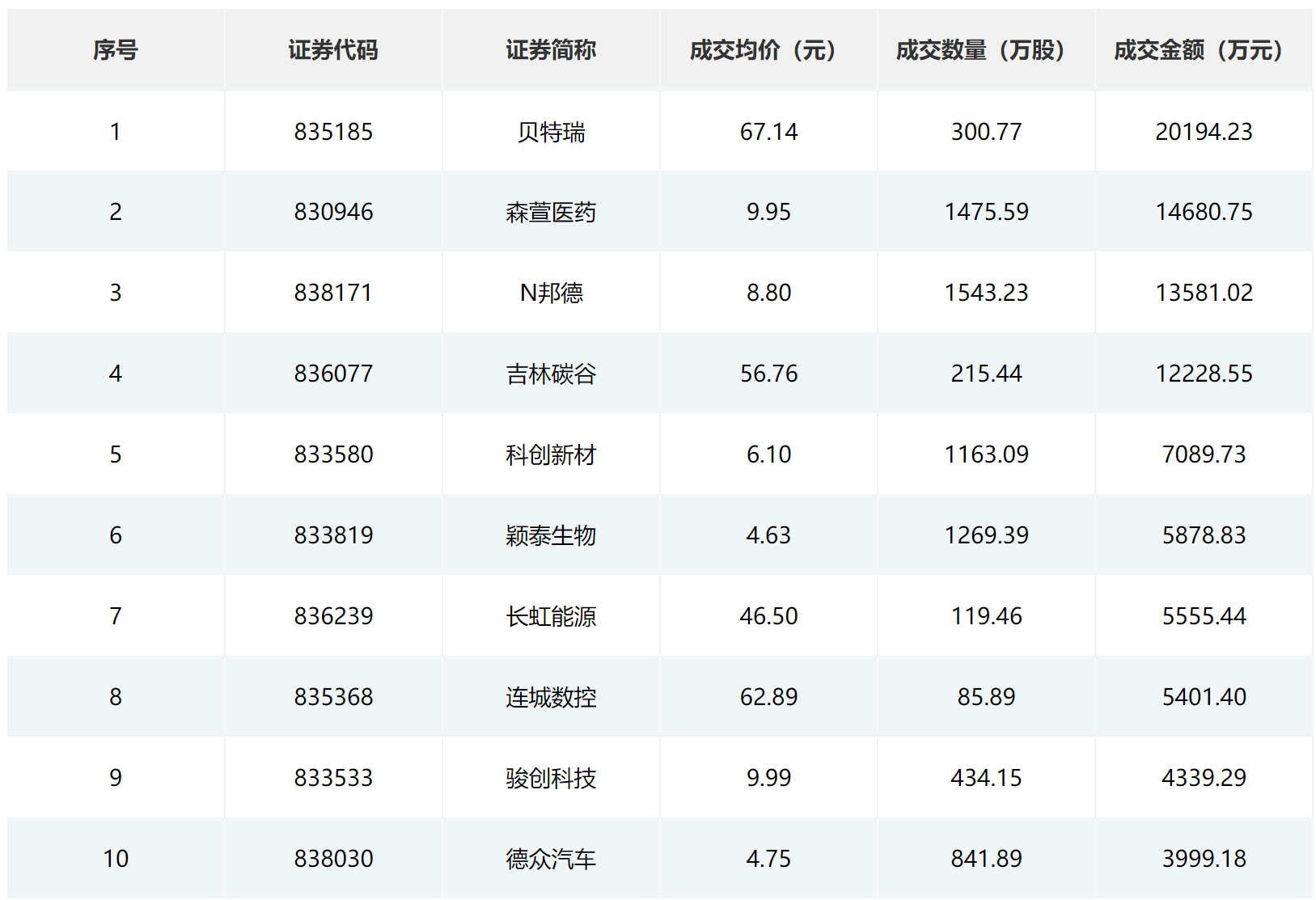Click volume value 1475.59
This screenshot has height=900, width=1316.
point(986,212)
